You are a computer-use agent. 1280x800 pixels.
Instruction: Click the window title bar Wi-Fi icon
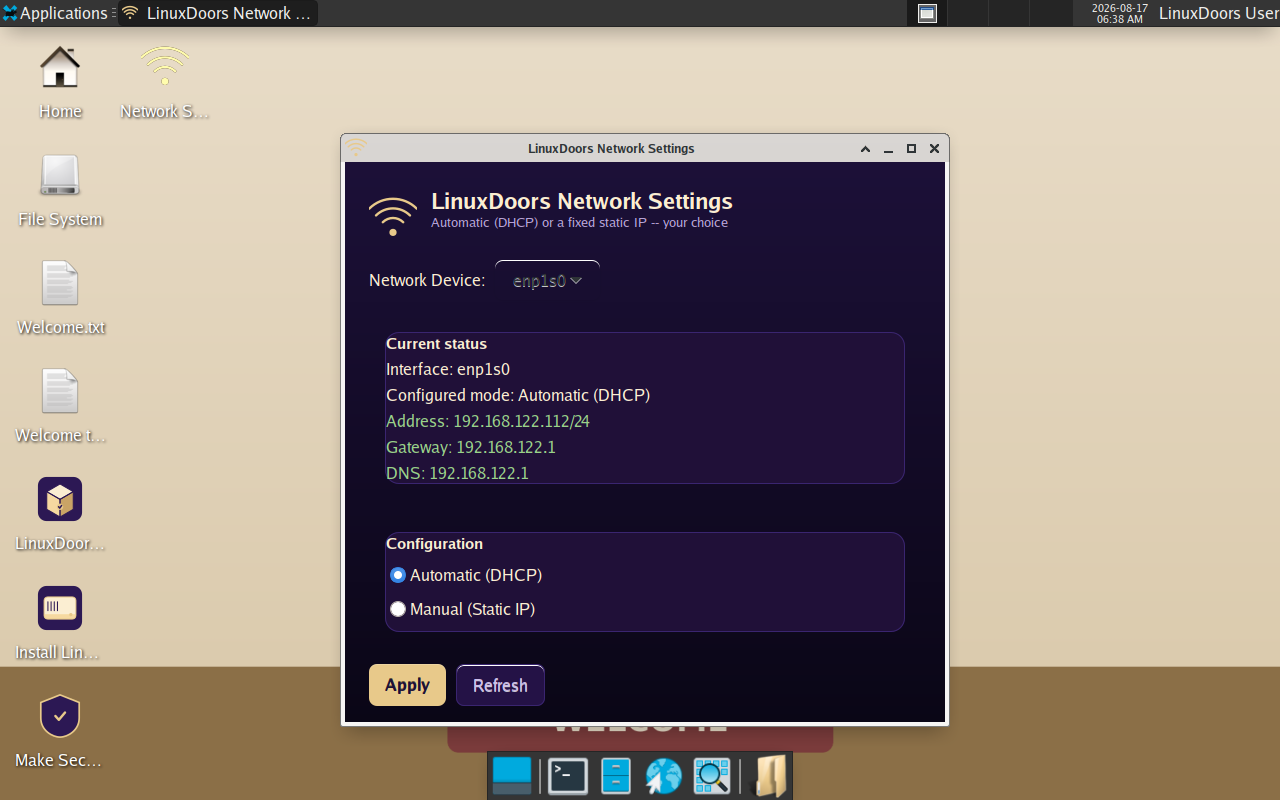356,148
